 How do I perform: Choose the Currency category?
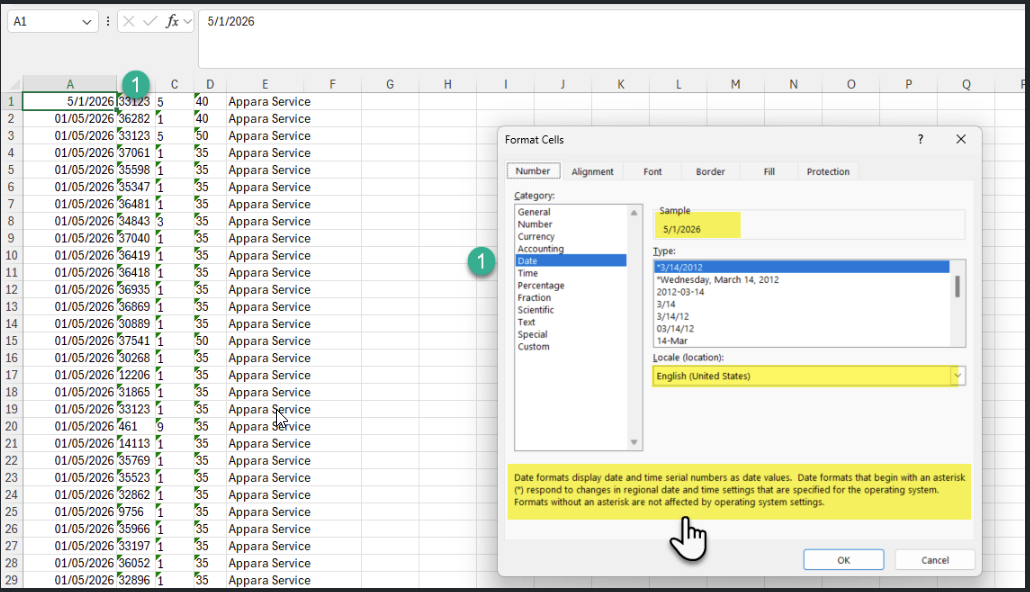pos(536,237)
